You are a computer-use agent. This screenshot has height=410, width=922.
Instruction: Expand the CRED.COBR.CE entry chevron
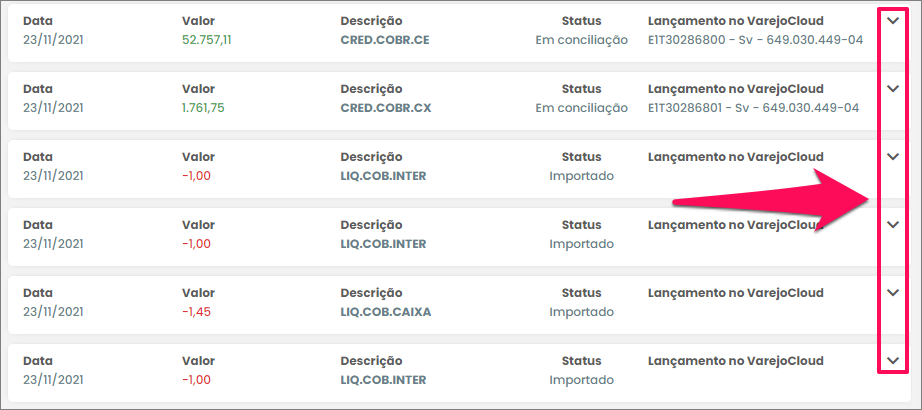click(893, 20)
